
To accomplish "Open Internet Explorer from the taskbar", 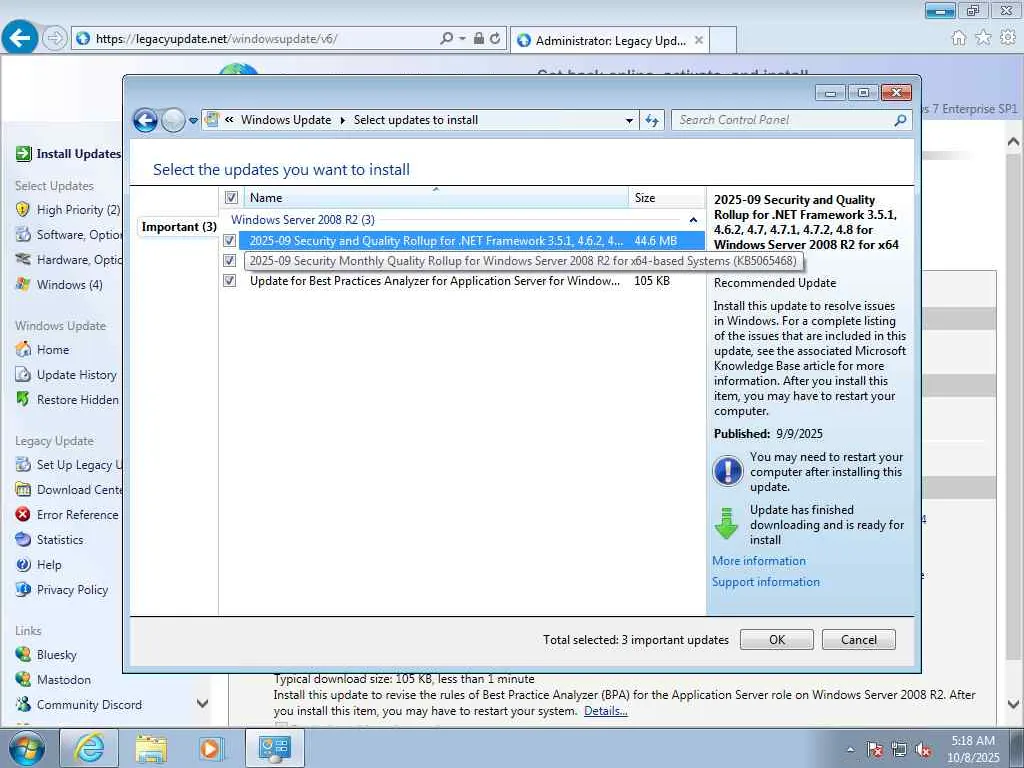I will (89, 748).
